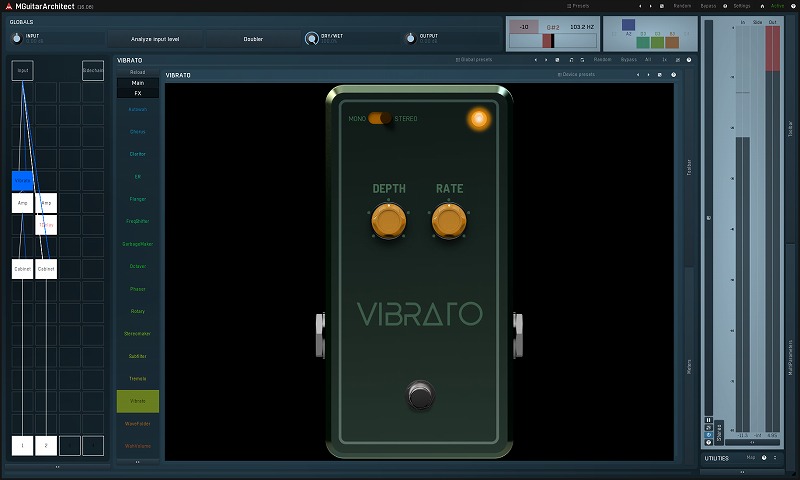This screenshot has height=480, width=800.
Task: Select the blue A2 preset slot square
Action: click(x=628, y=25)
